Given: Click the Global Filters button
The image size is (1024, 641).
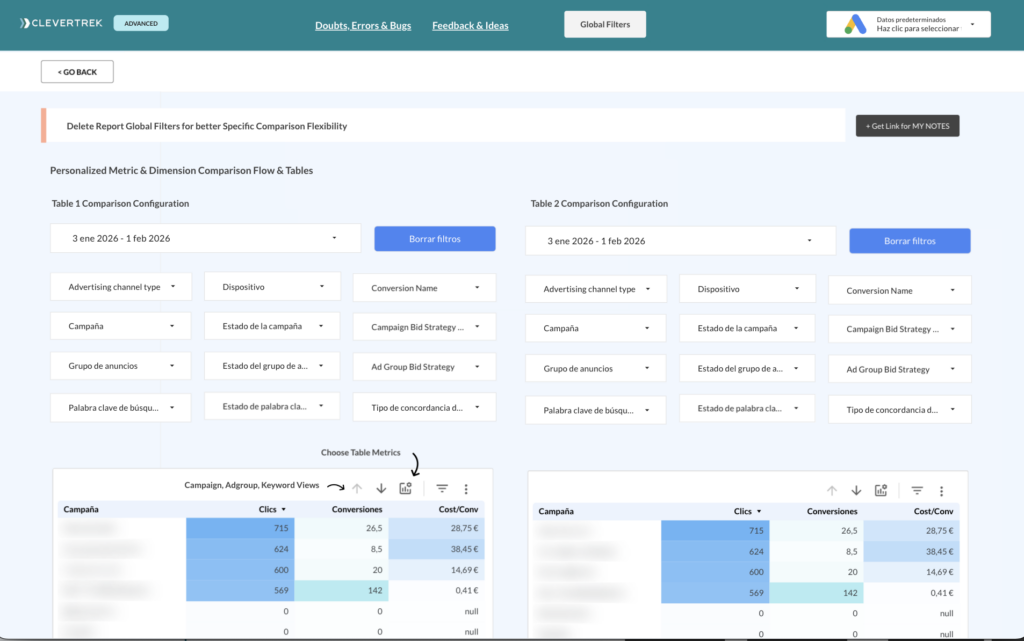Looking at the screenshot, I should coord(605,24).
